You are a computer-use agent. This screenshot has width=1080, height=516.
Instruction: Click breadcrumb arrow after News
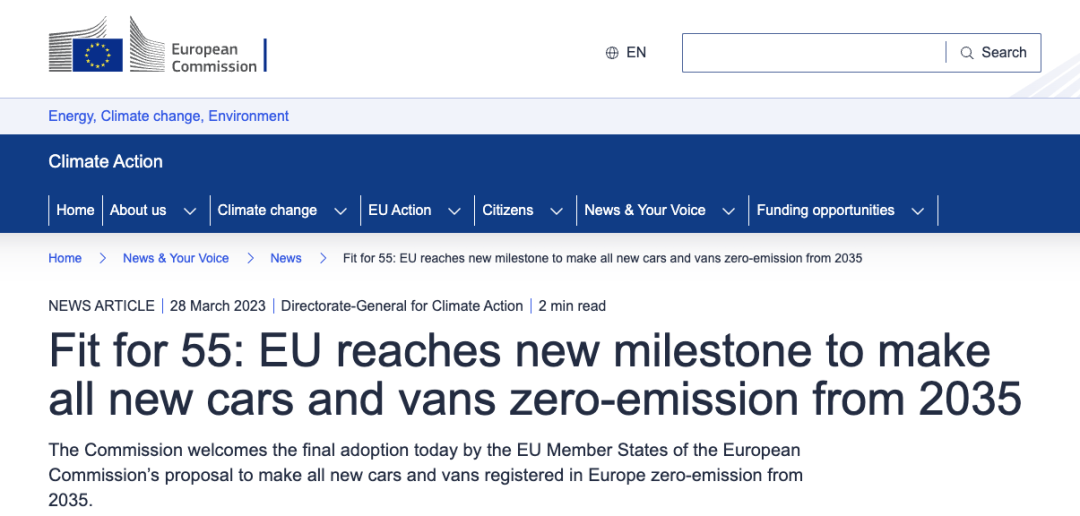pos(322,258)
